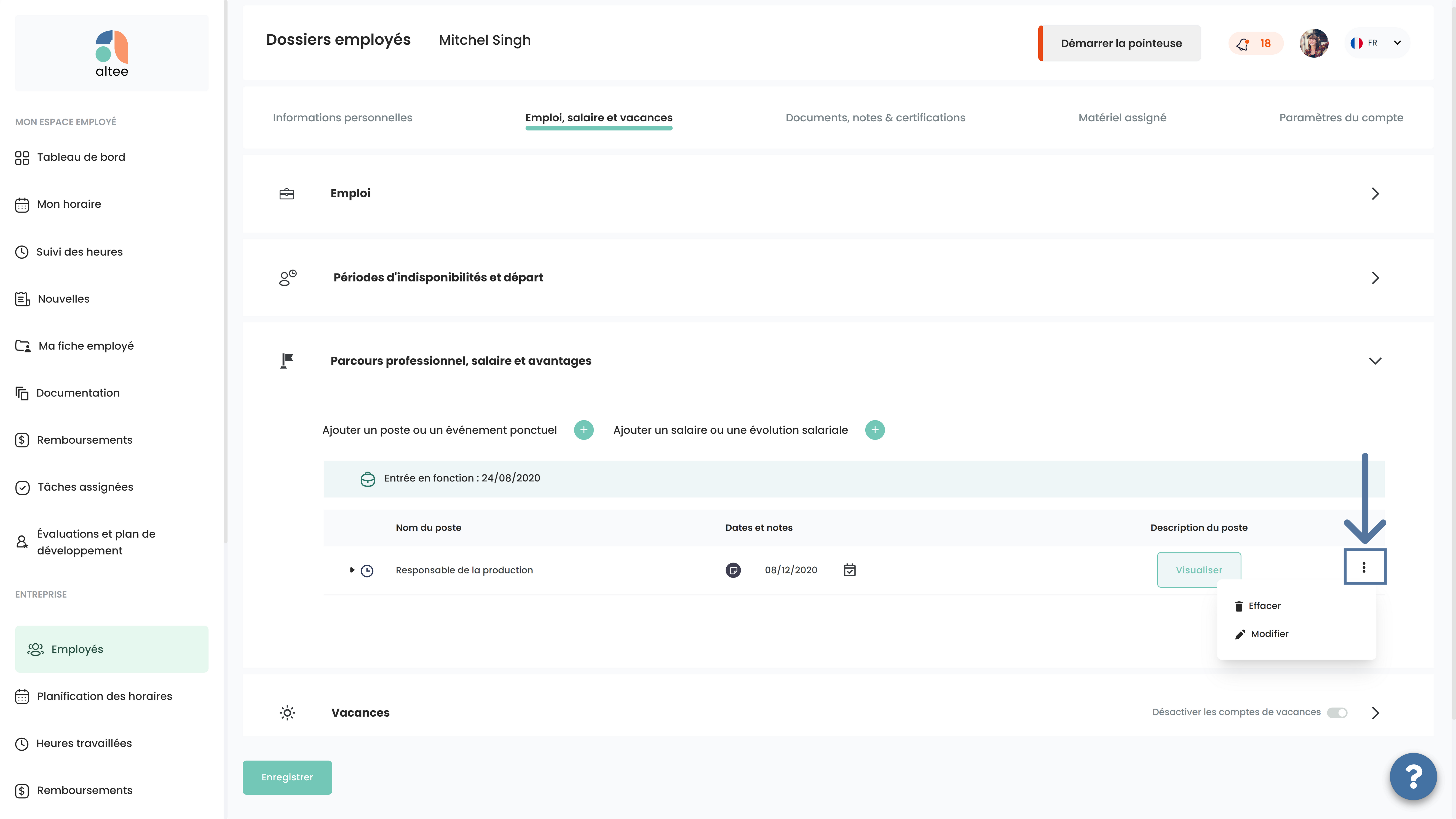This screenshot has width=1456, height=819.
Task: Open Documentation in sidebar
Action: [67, 393]
